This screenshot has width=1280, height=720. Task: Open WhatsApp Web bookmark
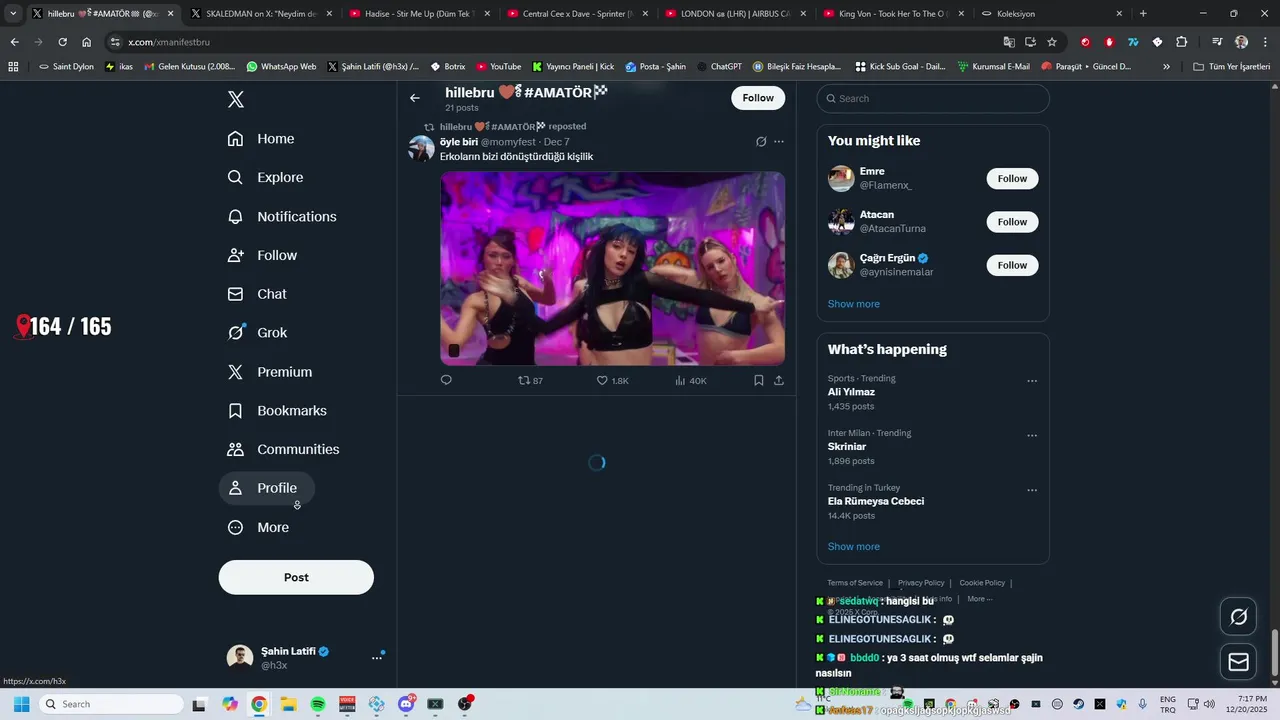pyautogui.click(x=280, y=67)
